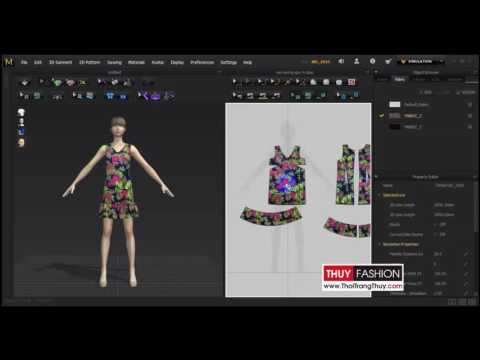Click the pink-red square icon in 2D toolbar

pos(351,82)
